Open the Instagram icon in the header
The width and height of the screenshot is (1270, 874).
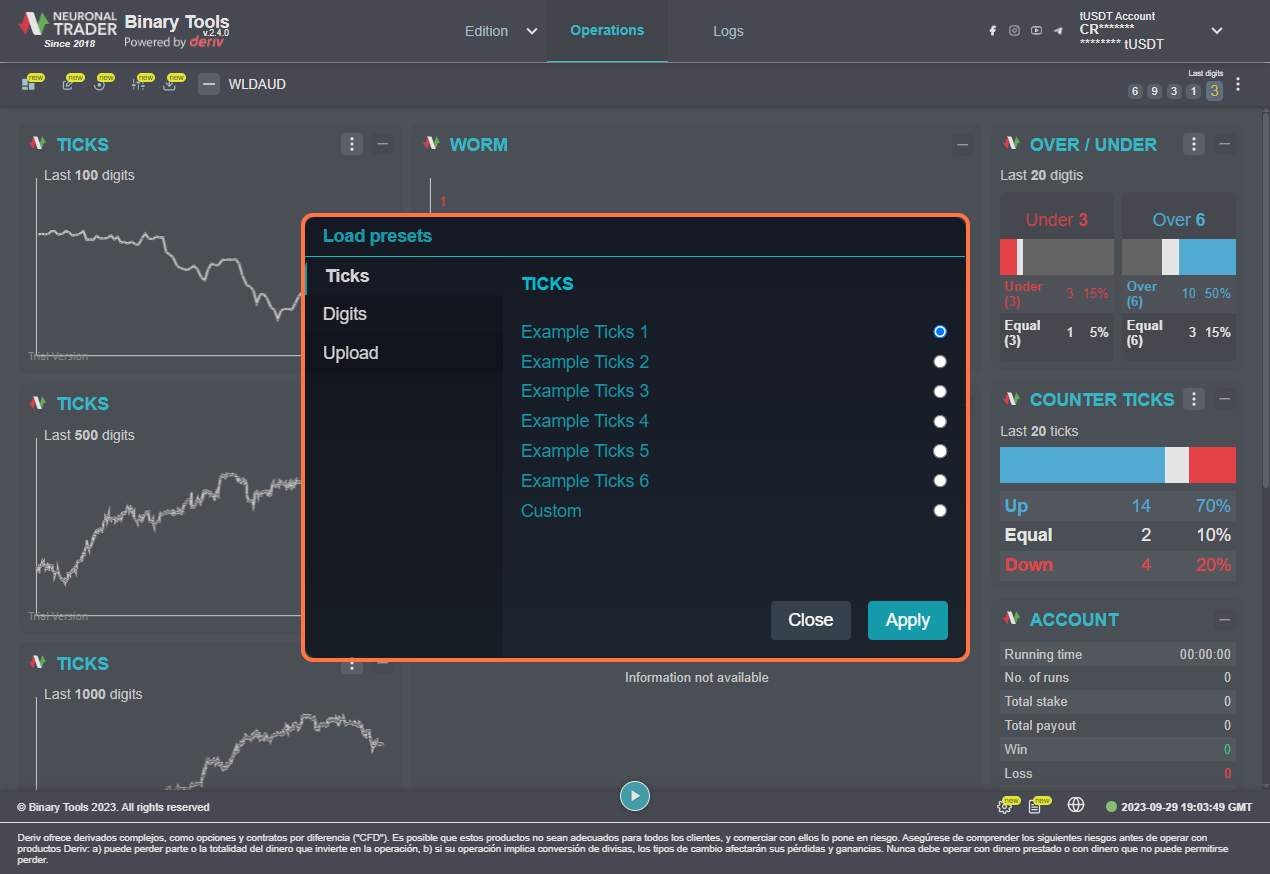pos(1014,31)
